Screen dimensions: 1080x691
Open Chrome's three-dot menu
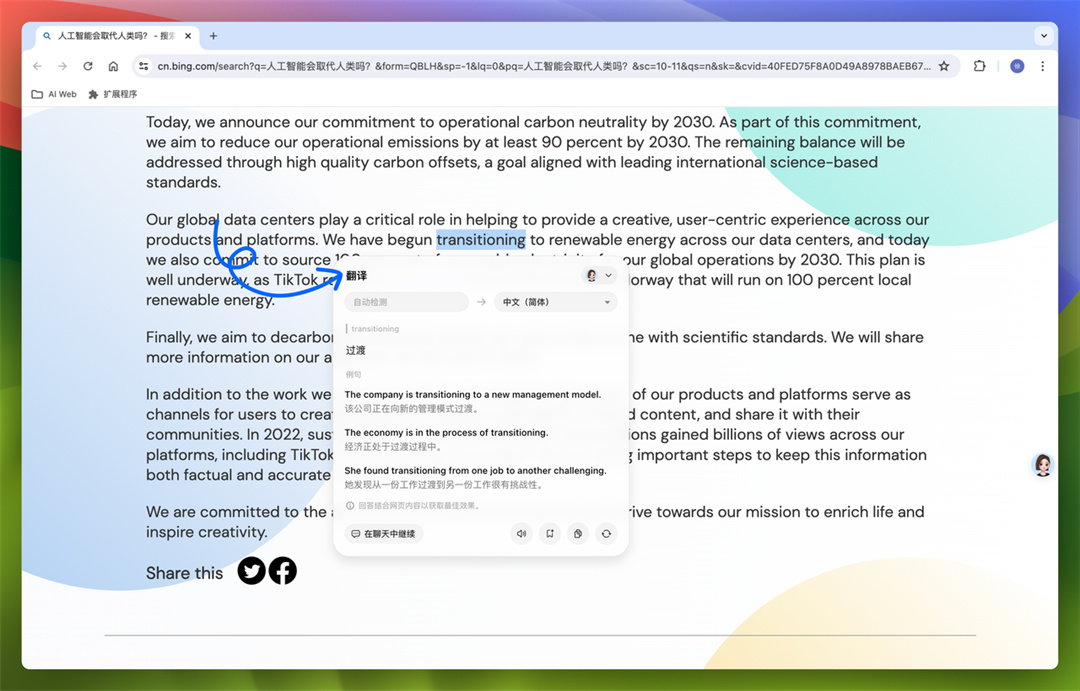tap(1043, 66)
